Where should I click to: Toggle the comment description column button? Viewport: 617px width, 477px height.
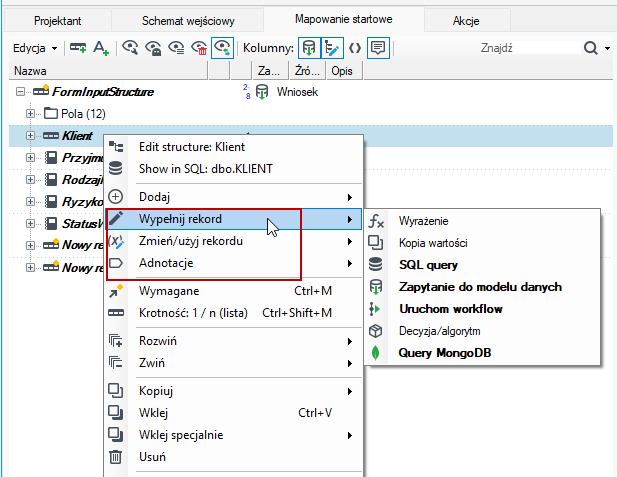pyautogui.click(x=378, y=48)
